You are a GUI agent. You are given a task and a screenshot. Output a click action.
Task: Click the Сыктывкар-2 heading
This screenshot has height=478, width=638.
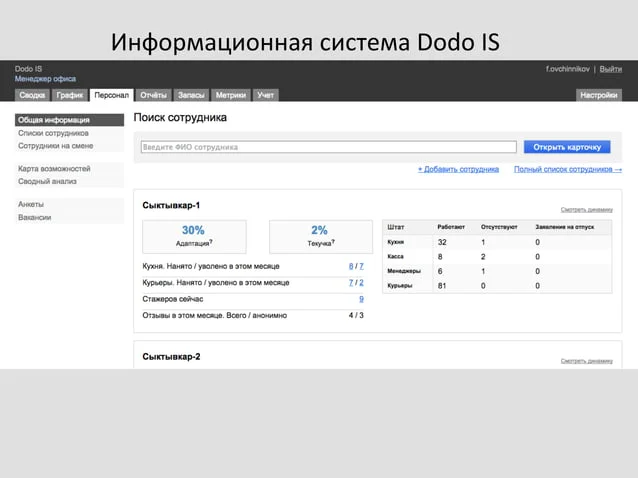(x=171, y=357)
